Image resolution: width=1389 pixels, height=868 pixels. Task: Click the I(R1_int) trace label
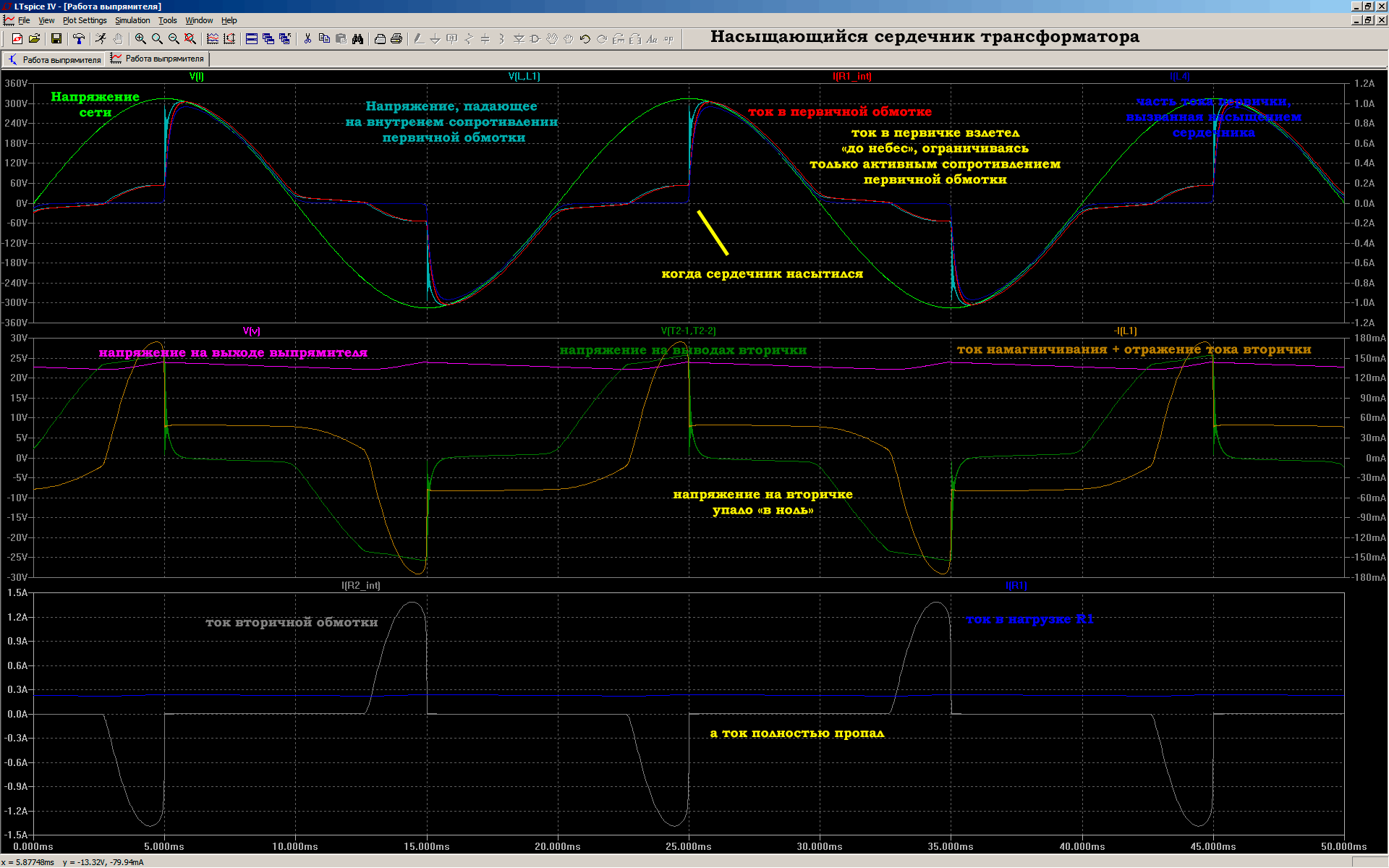pyautogui.click(x=852, y=76)
